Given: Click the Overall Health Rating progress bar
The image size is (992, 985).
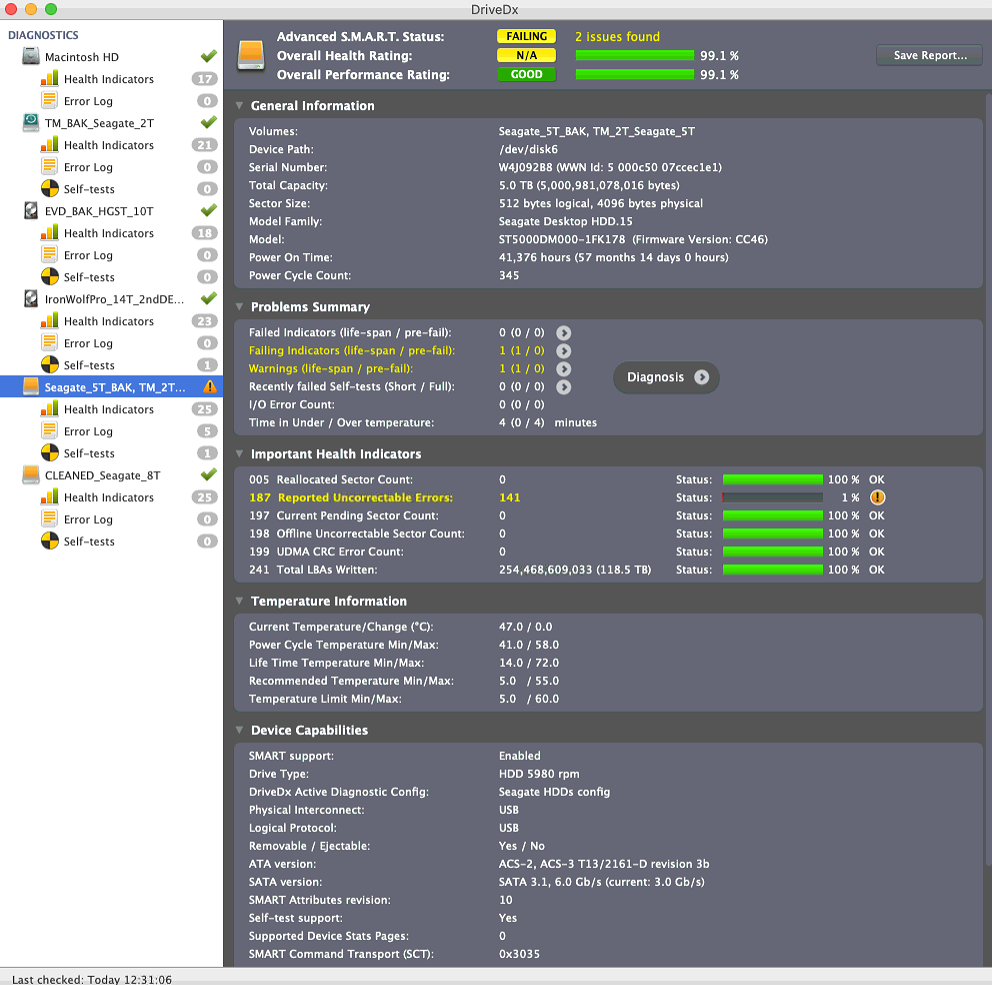Looking at the screenshot, I should (635, 56).
